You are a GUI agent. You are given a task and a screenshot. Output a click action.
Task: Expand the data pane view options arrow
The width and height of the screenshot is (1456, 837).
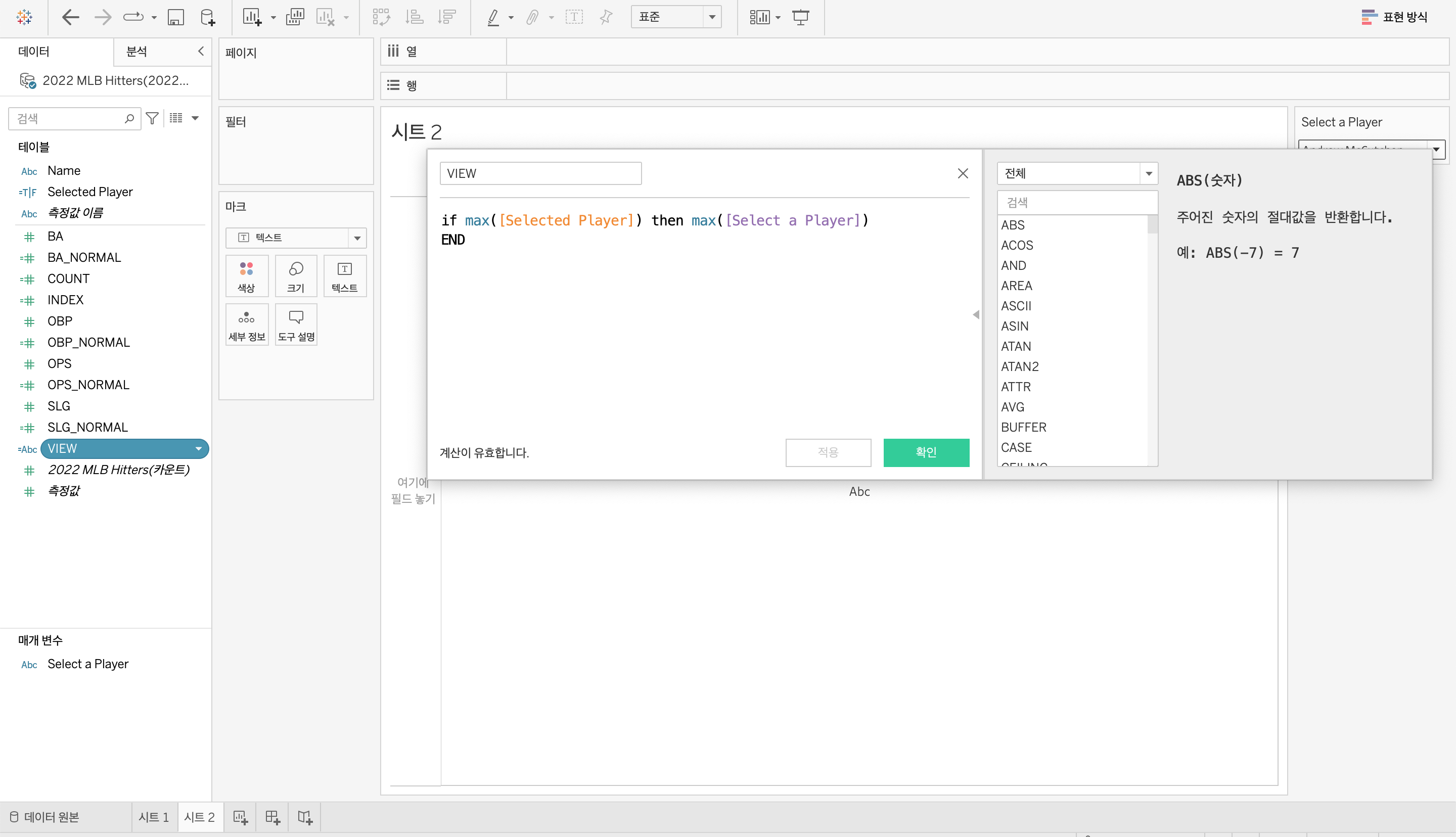click(195, 118)
